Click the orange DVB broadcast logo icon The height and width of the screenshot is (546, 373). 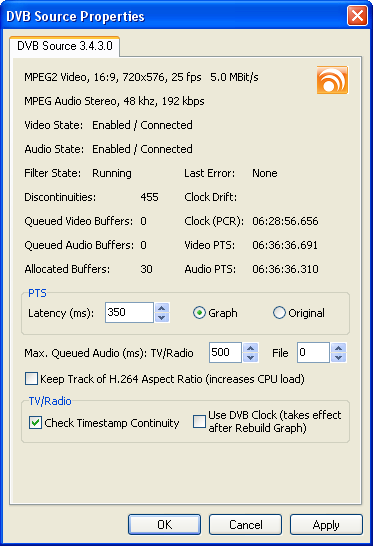(332, 80)
